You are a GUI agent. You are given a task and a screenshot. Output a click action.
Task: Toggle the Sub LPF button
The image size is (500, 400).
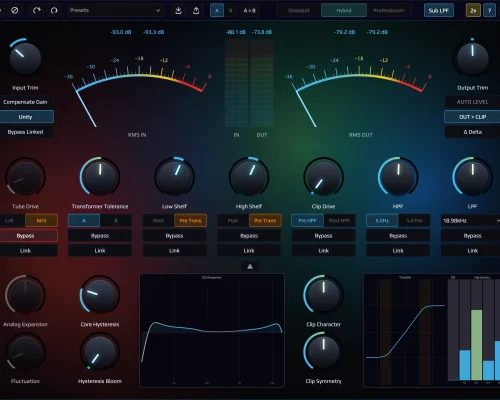[x=439, y=10]
